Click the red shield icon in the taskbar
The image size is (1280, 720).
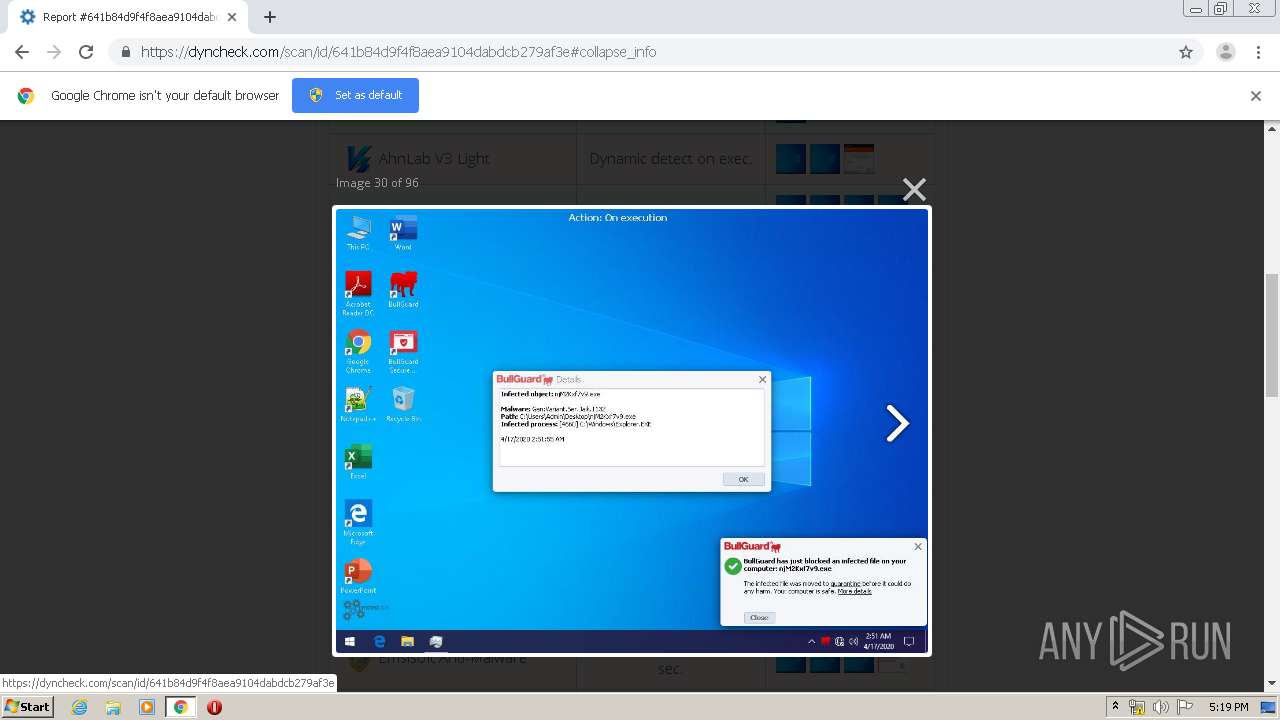[x=214, y=707]
